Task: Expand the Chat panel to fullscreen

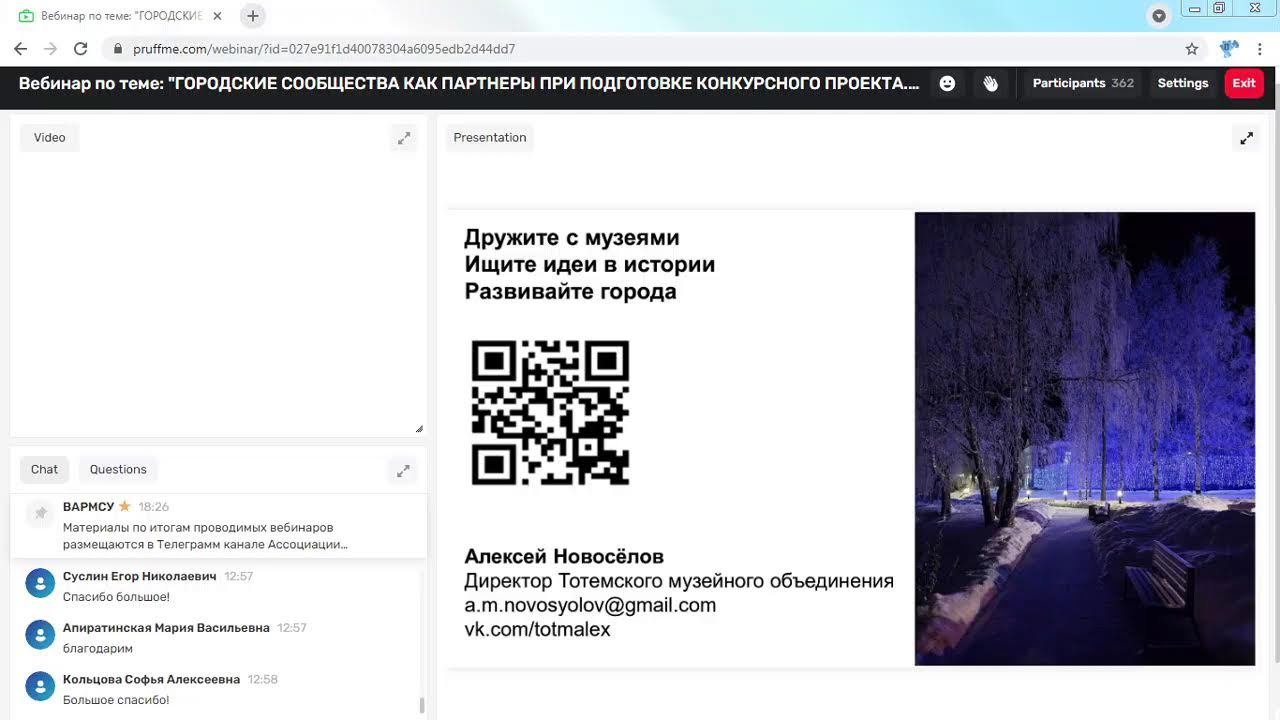Action: point(403,470)
